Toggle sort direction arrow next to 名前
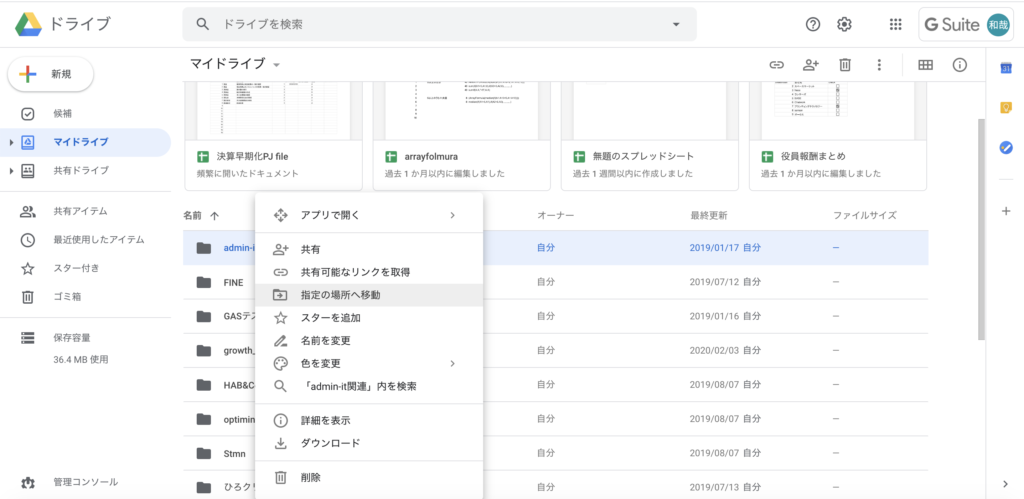1024x499 pixels. point(214,216)
